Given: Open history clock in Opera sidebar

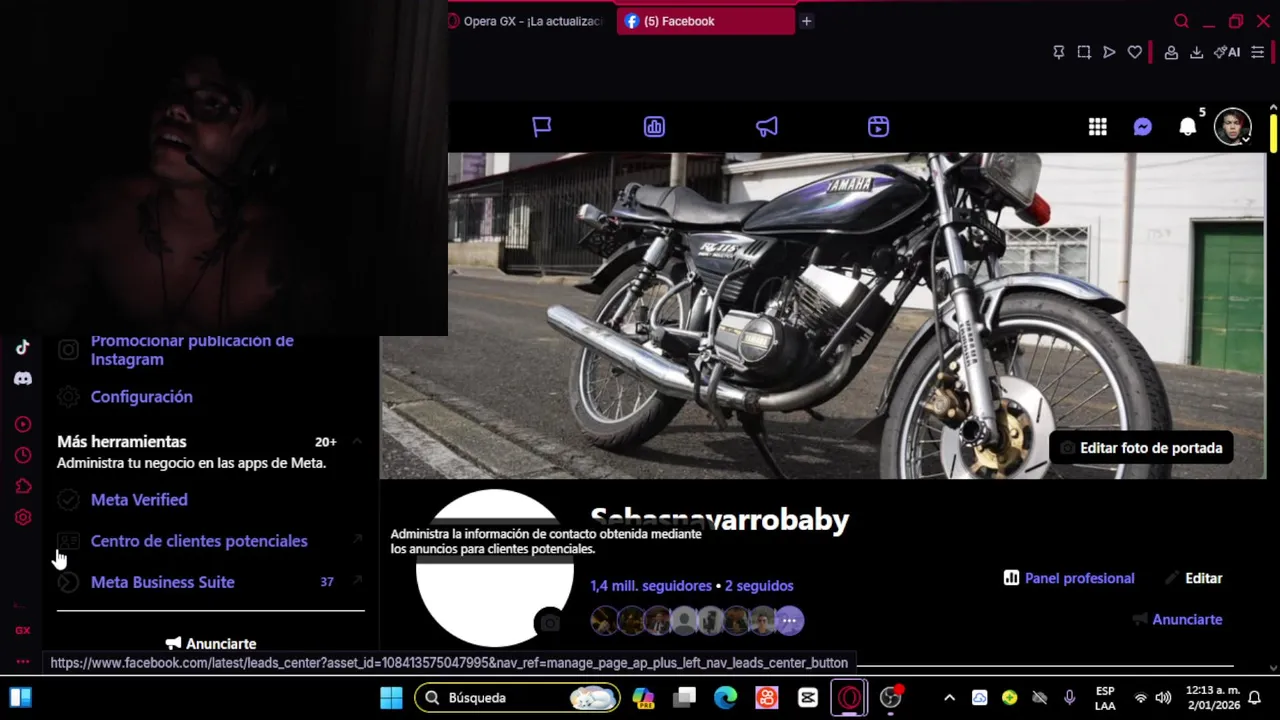Looking at the screenshot, I should pos(23,456).
